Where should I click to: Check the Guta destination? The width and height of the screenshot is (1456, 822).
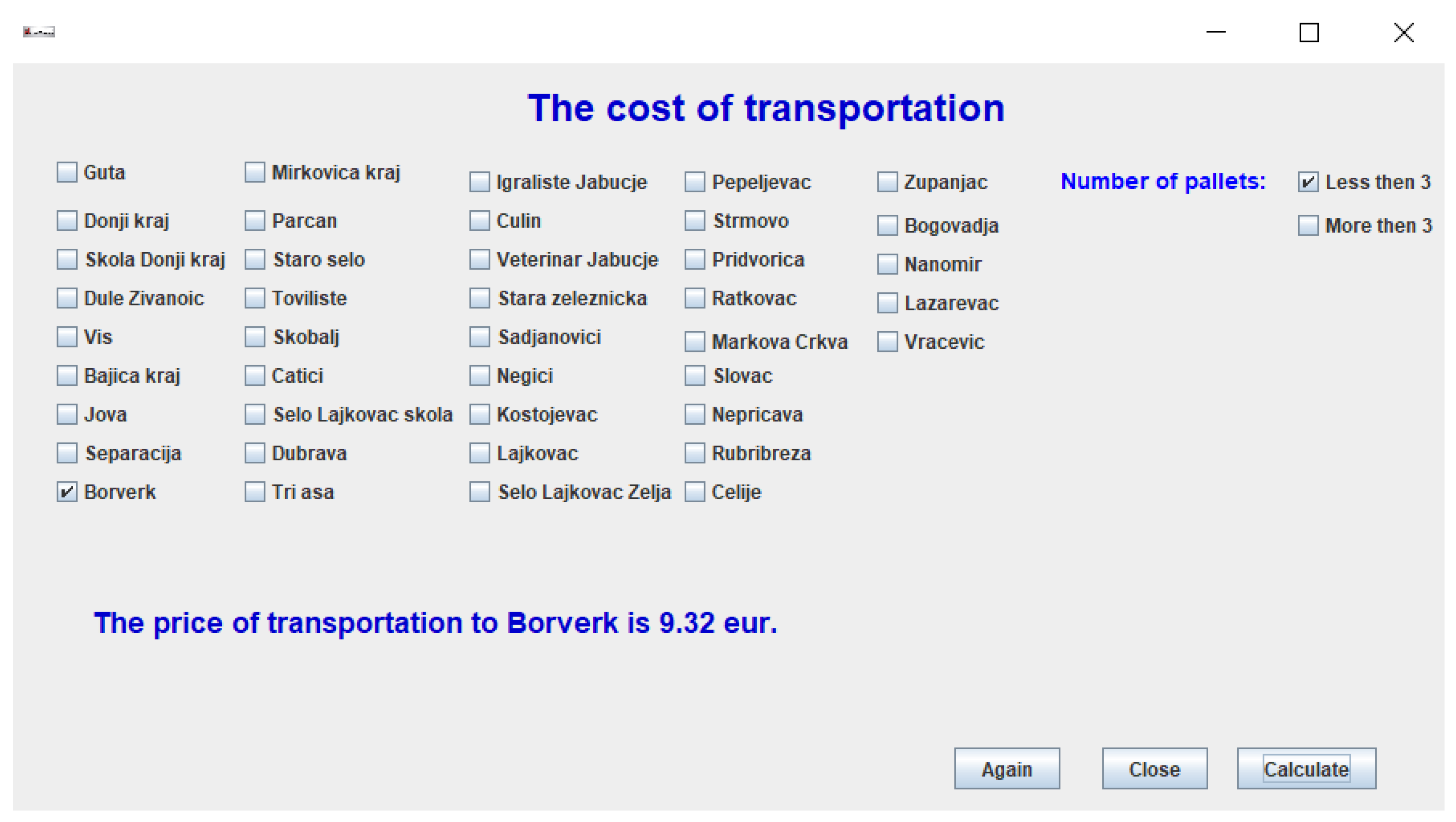point(67,172)
